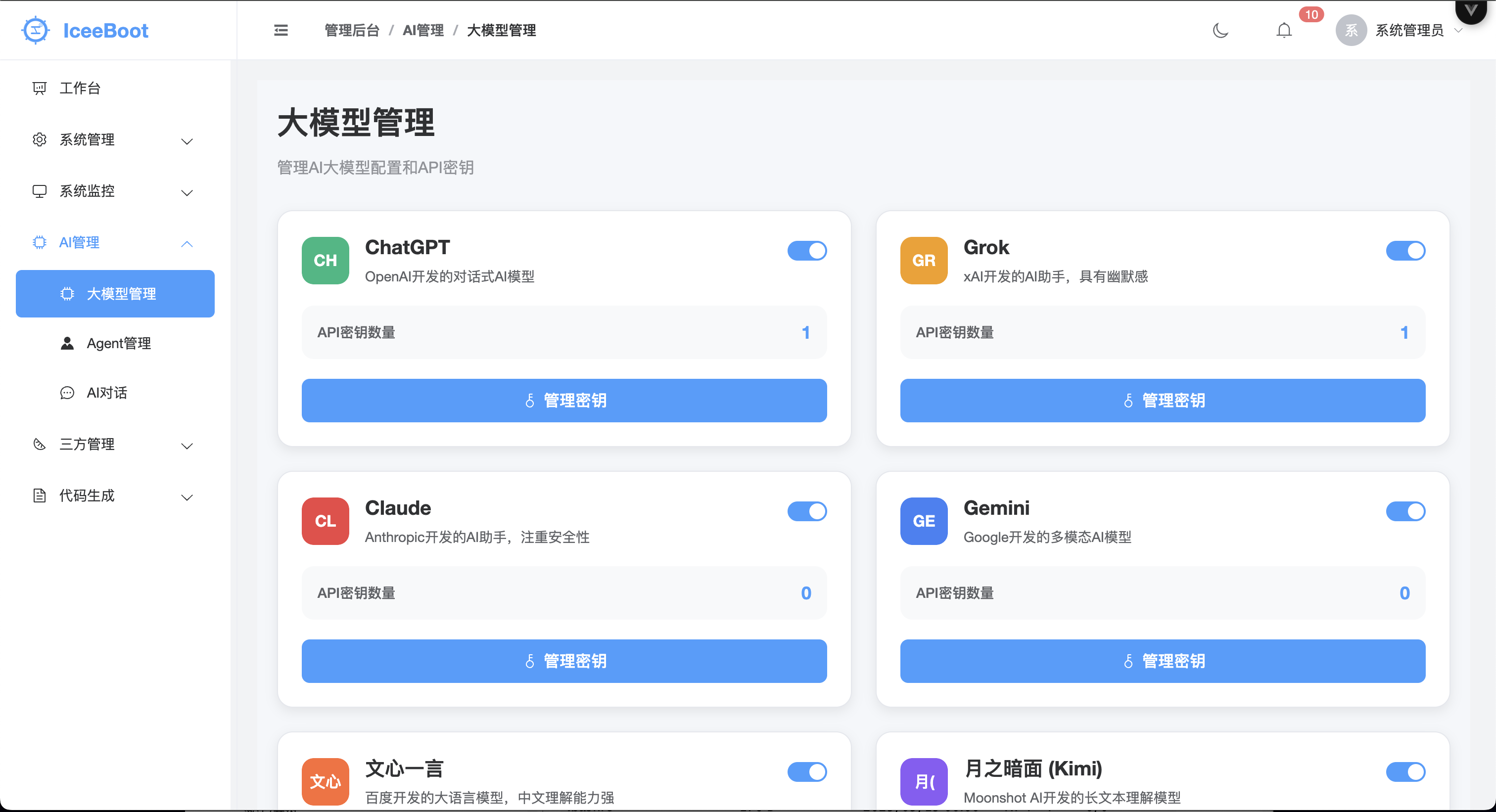The image size is (1496, 812).
Task: Click the 文心一言 card title
Action: pos(404,768)
